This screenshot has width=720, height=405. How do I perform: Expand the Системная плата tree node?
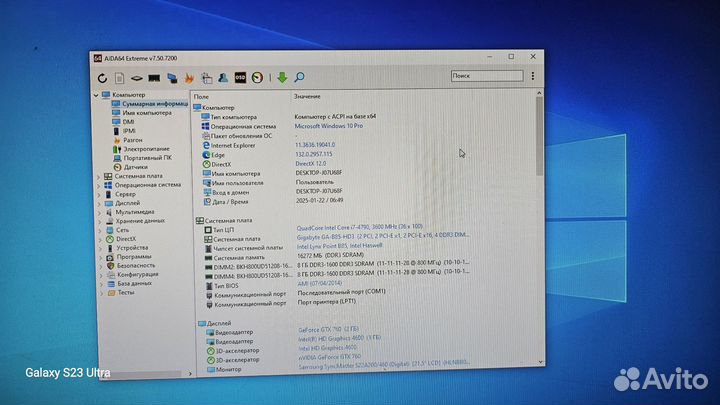pos(98,176)
